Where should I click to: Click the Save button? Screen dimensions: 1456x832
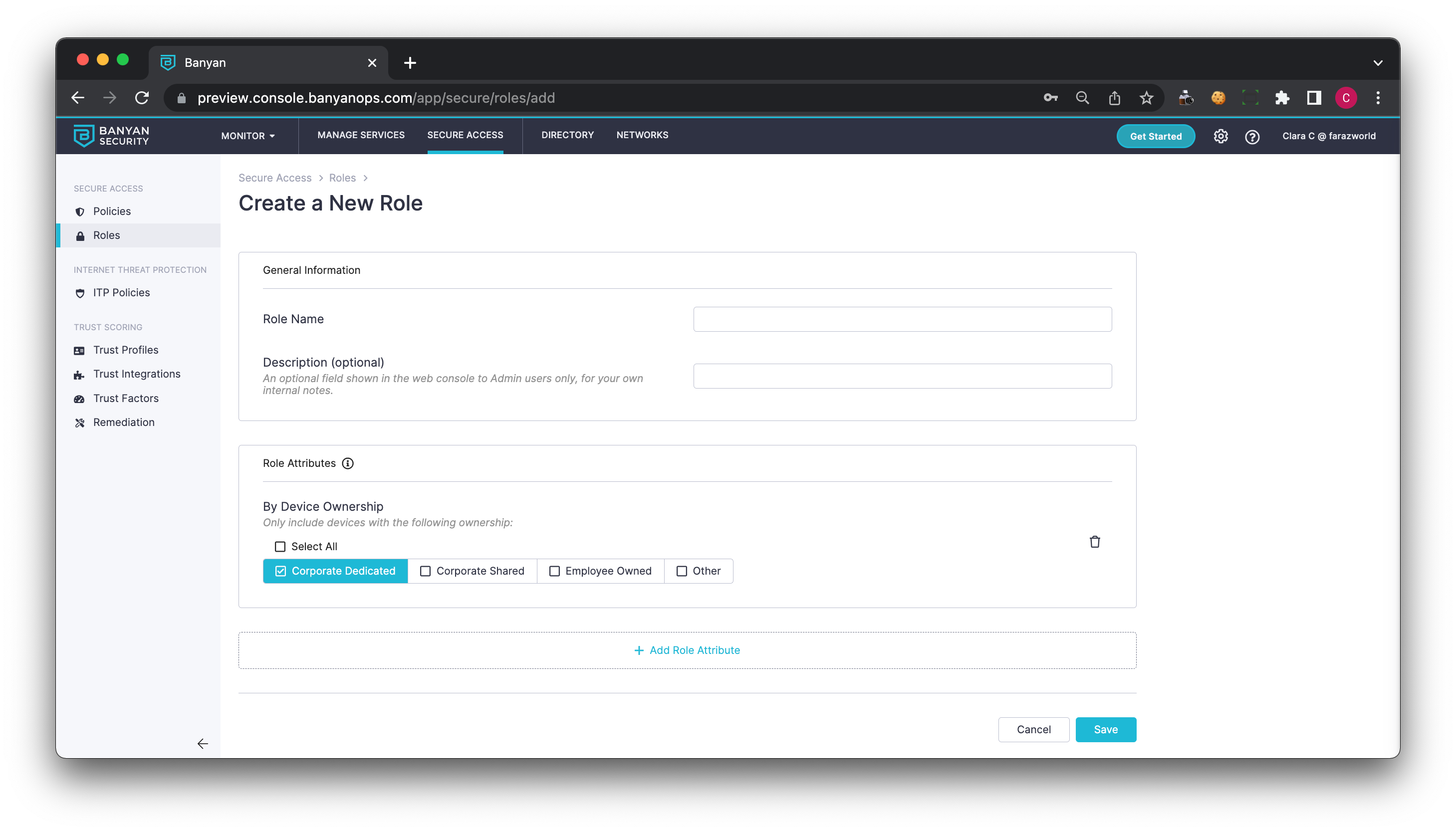tap(1105, 730)
